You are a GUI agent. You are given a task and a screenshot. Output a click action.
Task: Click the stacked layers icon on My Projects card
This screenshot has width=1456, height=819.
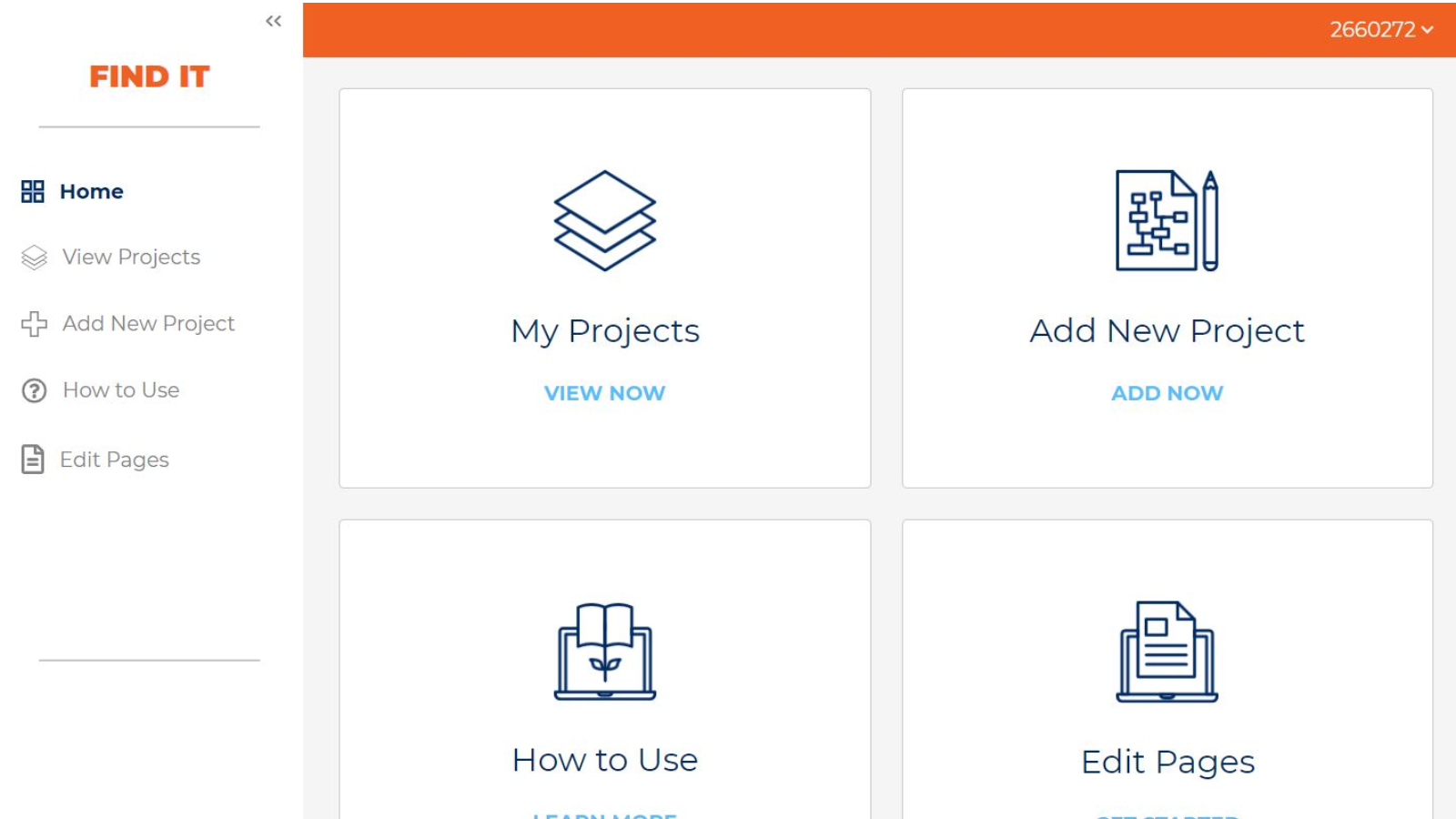click(604, 220)
